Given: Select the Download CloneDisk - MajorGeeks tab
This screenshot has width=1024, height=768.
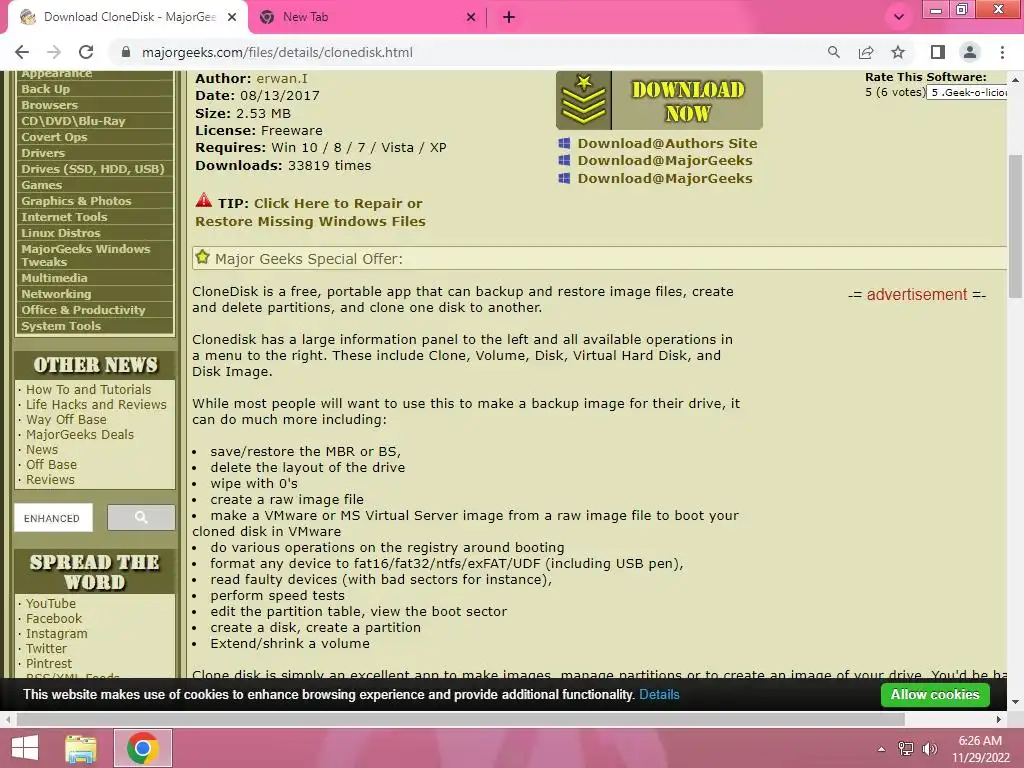Looking at the screenshot, I should pyautogui.click(x=128, y=17).
